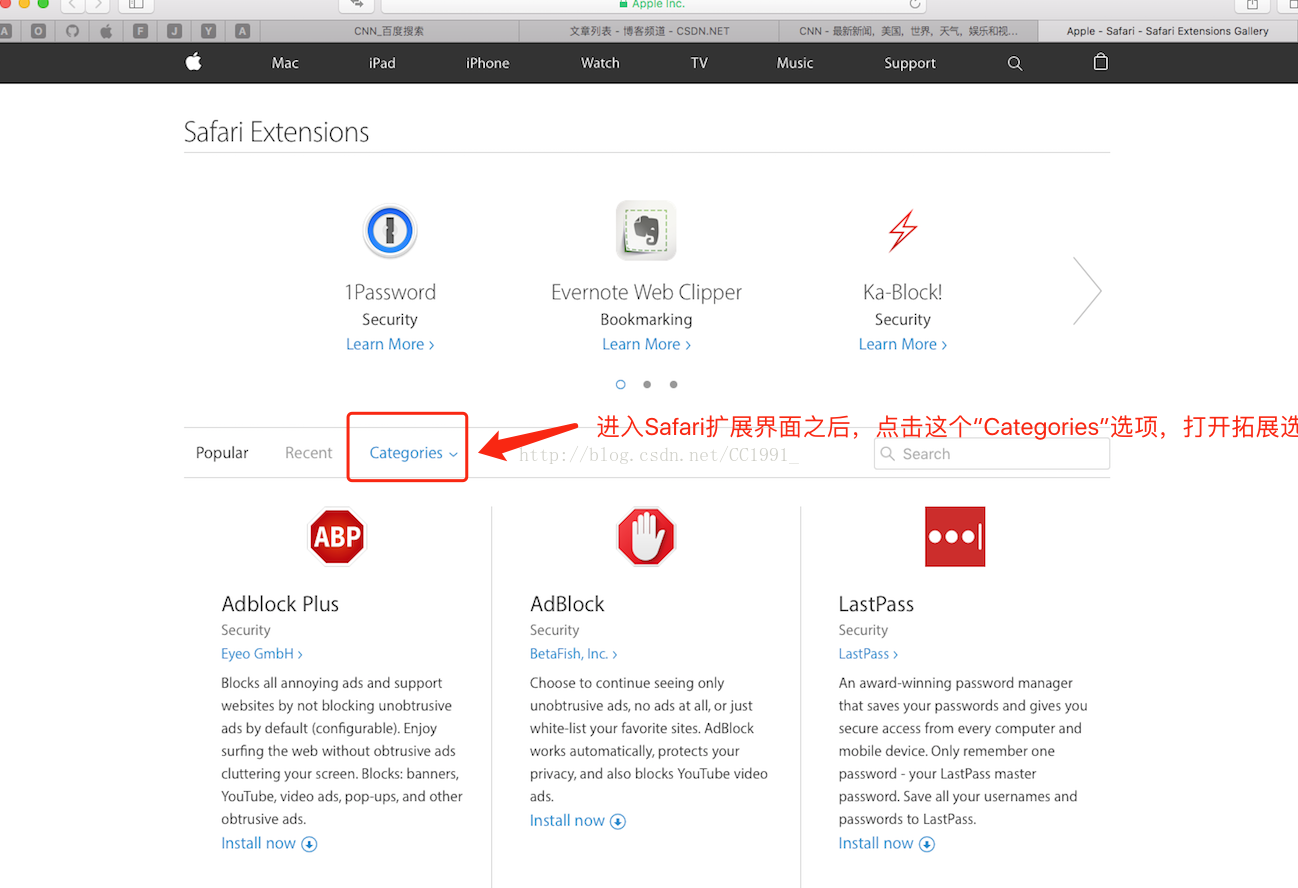
Task: Open the pinned tab labeled J
Action: [x=174, y=31]
